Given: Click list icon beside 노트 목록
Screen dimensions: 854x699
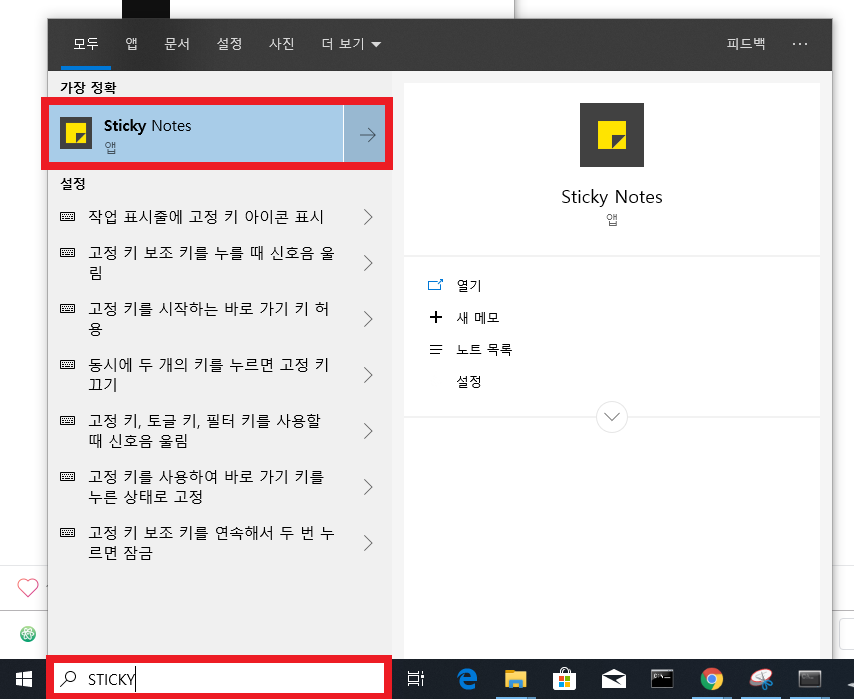Looking at the screenshot, I should coord(436,349).
